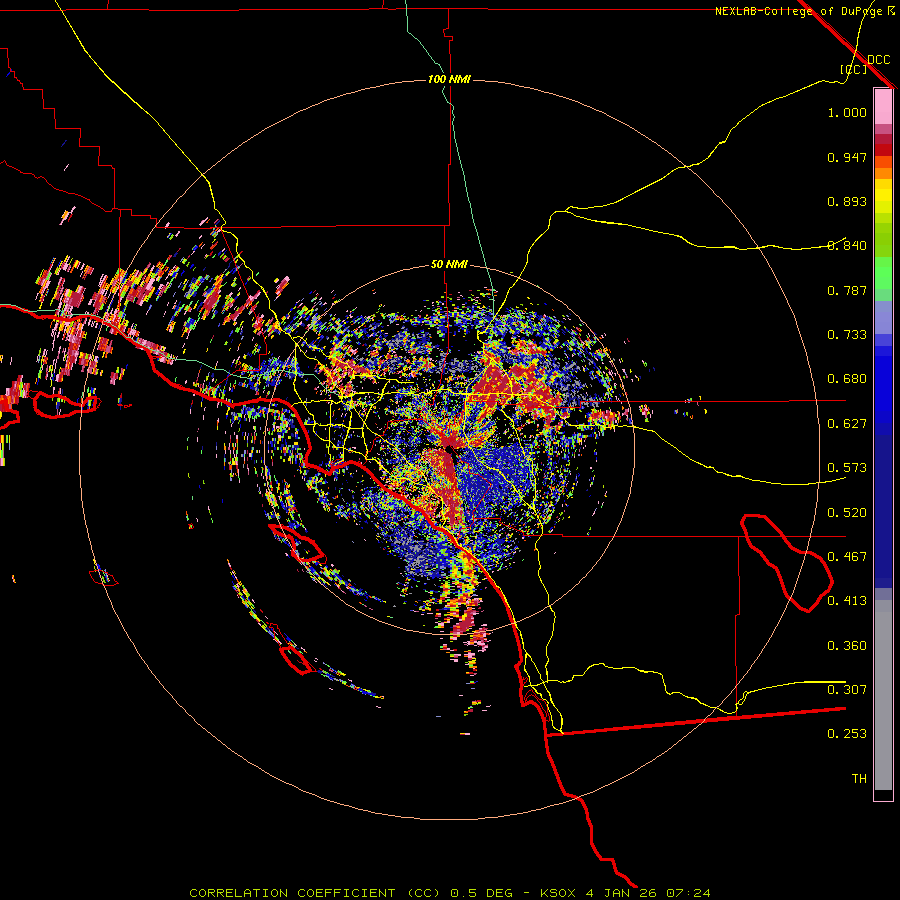
Task: Click the 0.680 scale value
Action: [847, 379]
